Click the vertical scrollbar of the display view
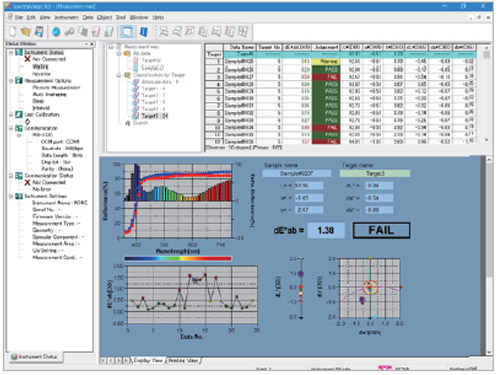Viewport: 500px width, 375px height. pos(489,256)
